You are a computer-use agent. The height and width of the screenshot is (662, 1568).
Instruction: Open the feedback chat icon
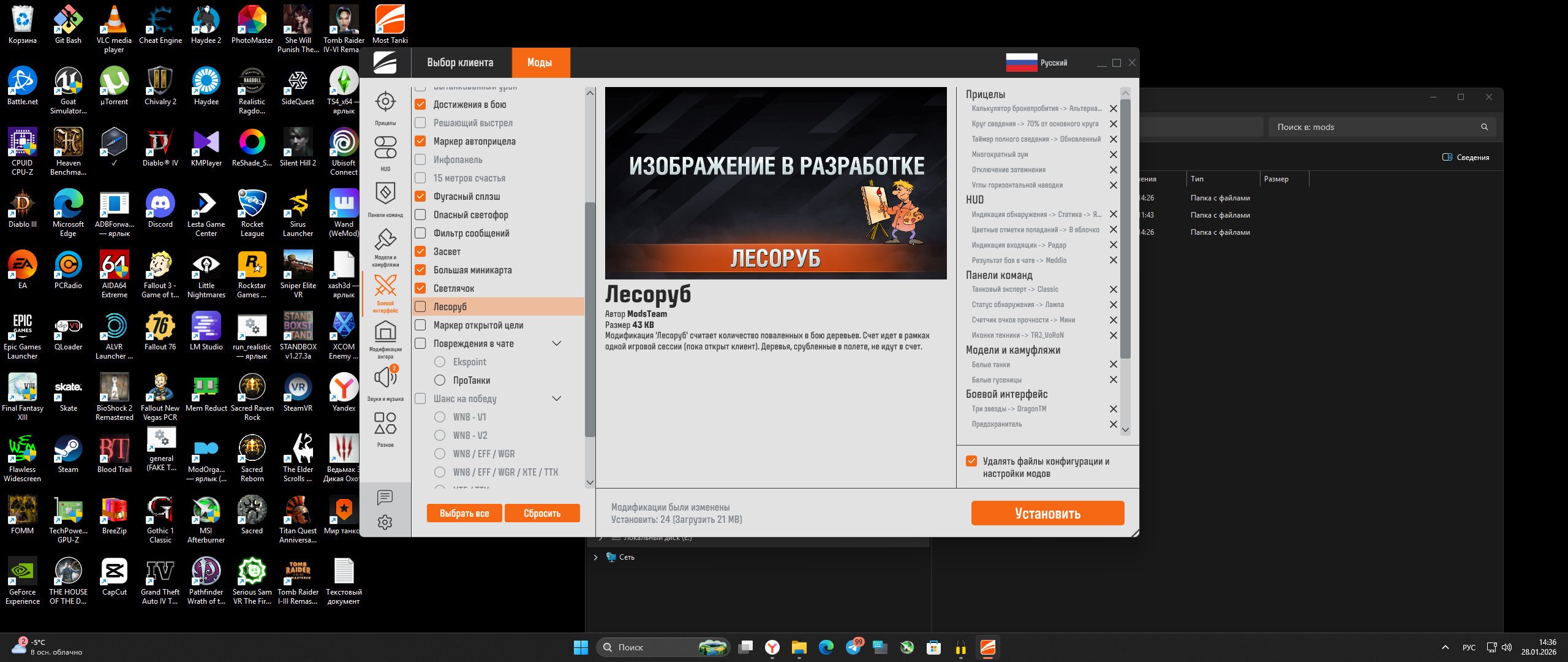pyautogui.click(x=385, y=497)
